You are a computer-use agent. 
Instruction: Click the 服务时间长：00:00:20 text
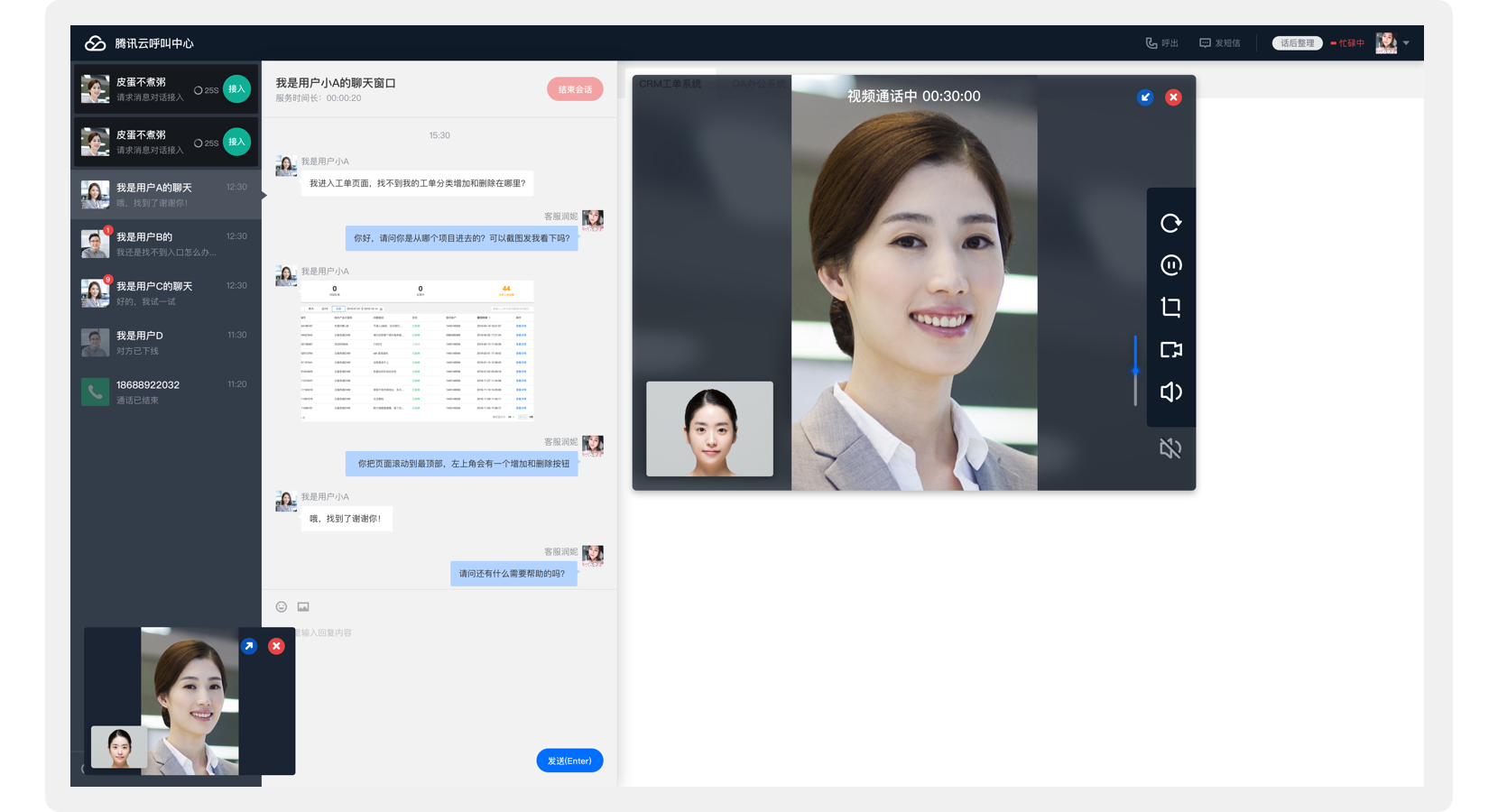319,98
